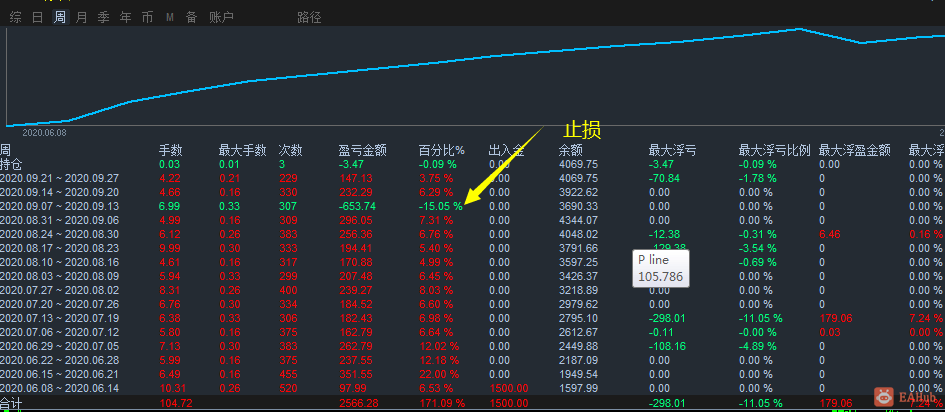The width and height of the screenshot is (945, 412).
Task: Click the 最大浮亏比例 column header
Action: coord(774,151)
